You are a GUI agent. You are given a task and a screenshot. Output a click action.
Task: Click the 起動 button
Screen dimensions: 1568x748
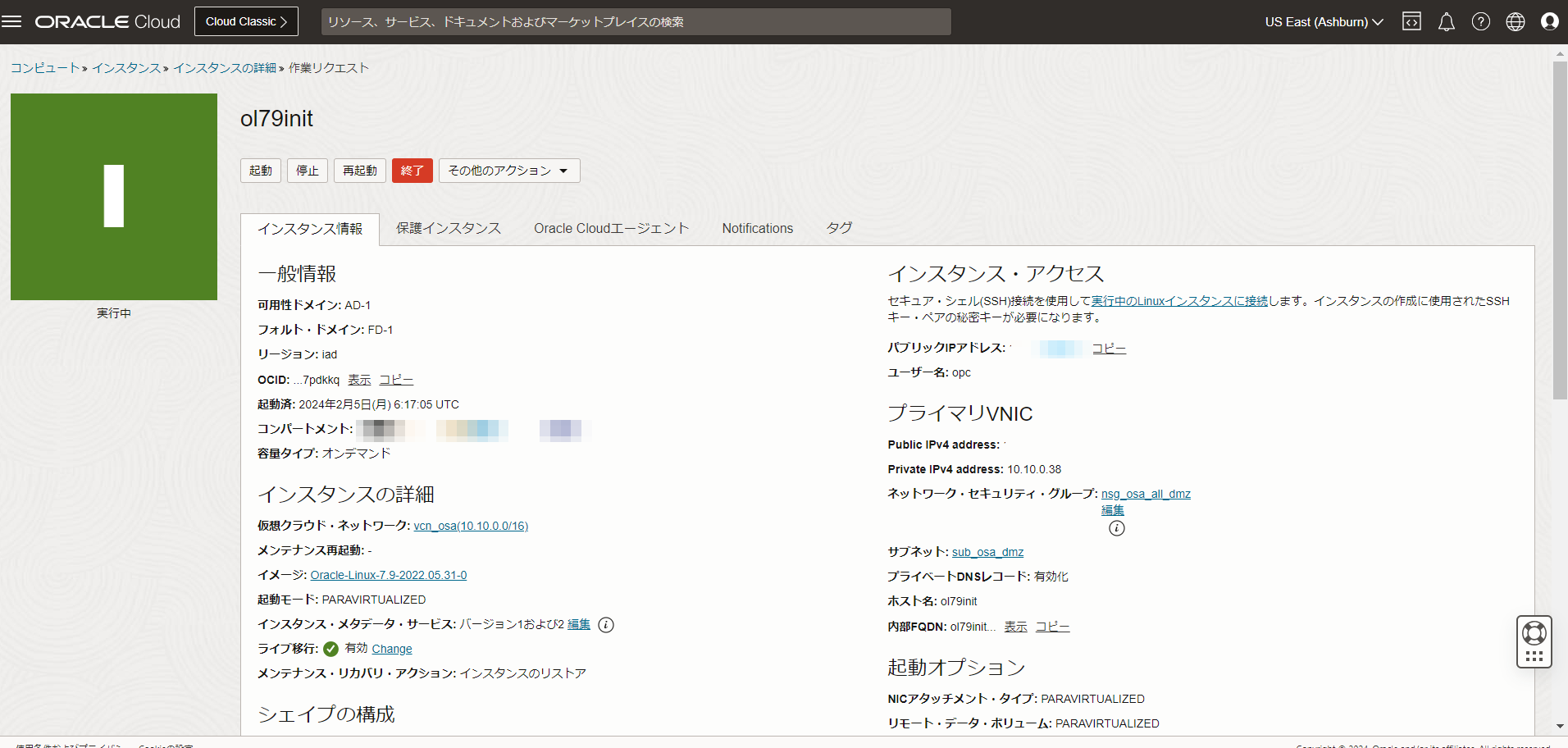coord(261,171)
